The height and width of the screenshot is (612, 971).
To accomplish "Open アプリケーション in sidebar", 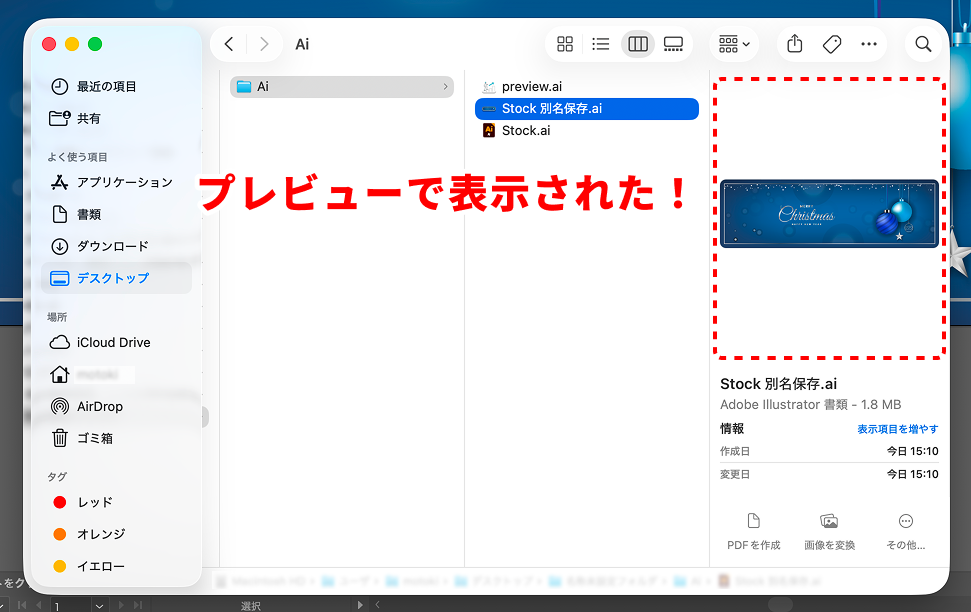I will pos(116,182).
